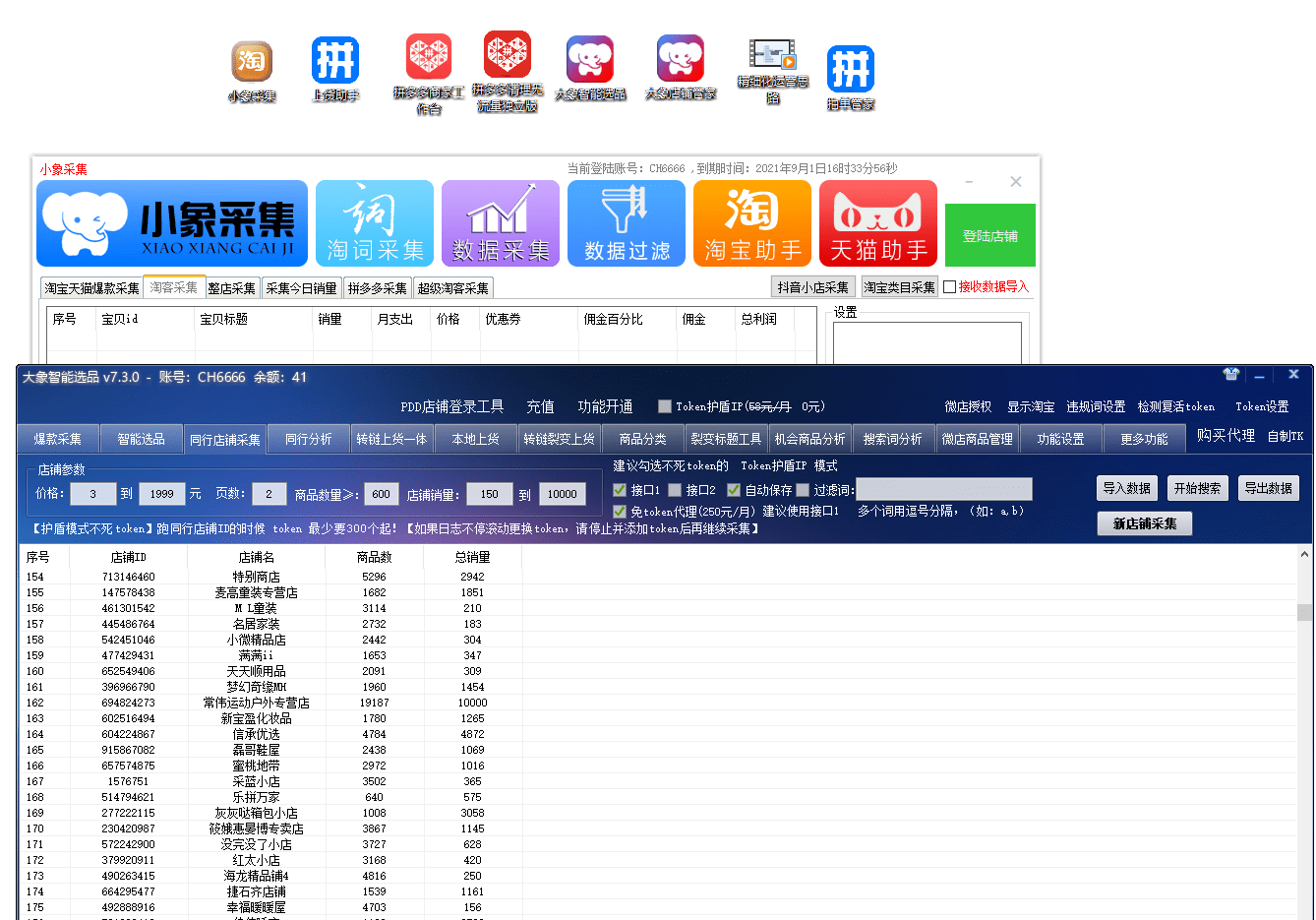1316x920 pixels.
Task: Open 大象店铺管家 from the desktop
Action: (x=680, y=59)
